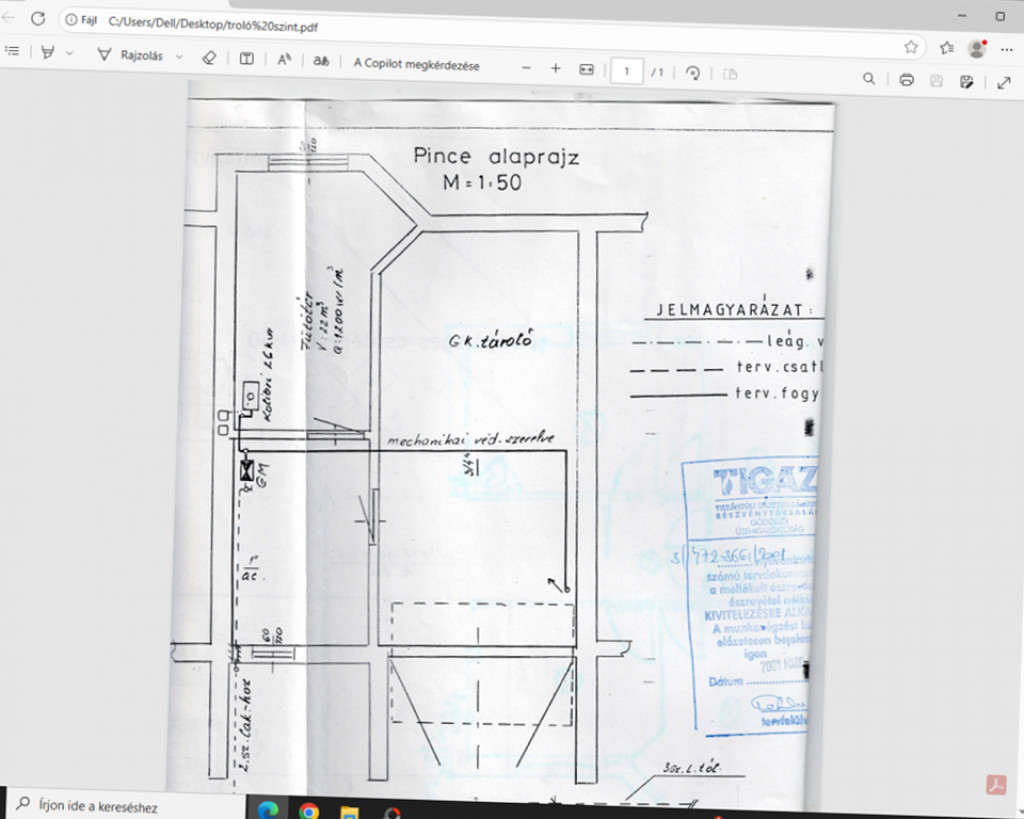Viewport: 1024px width, 819px height.
Task: Enter full screen with the expand arrows icon
Action: click(1004, 82)
